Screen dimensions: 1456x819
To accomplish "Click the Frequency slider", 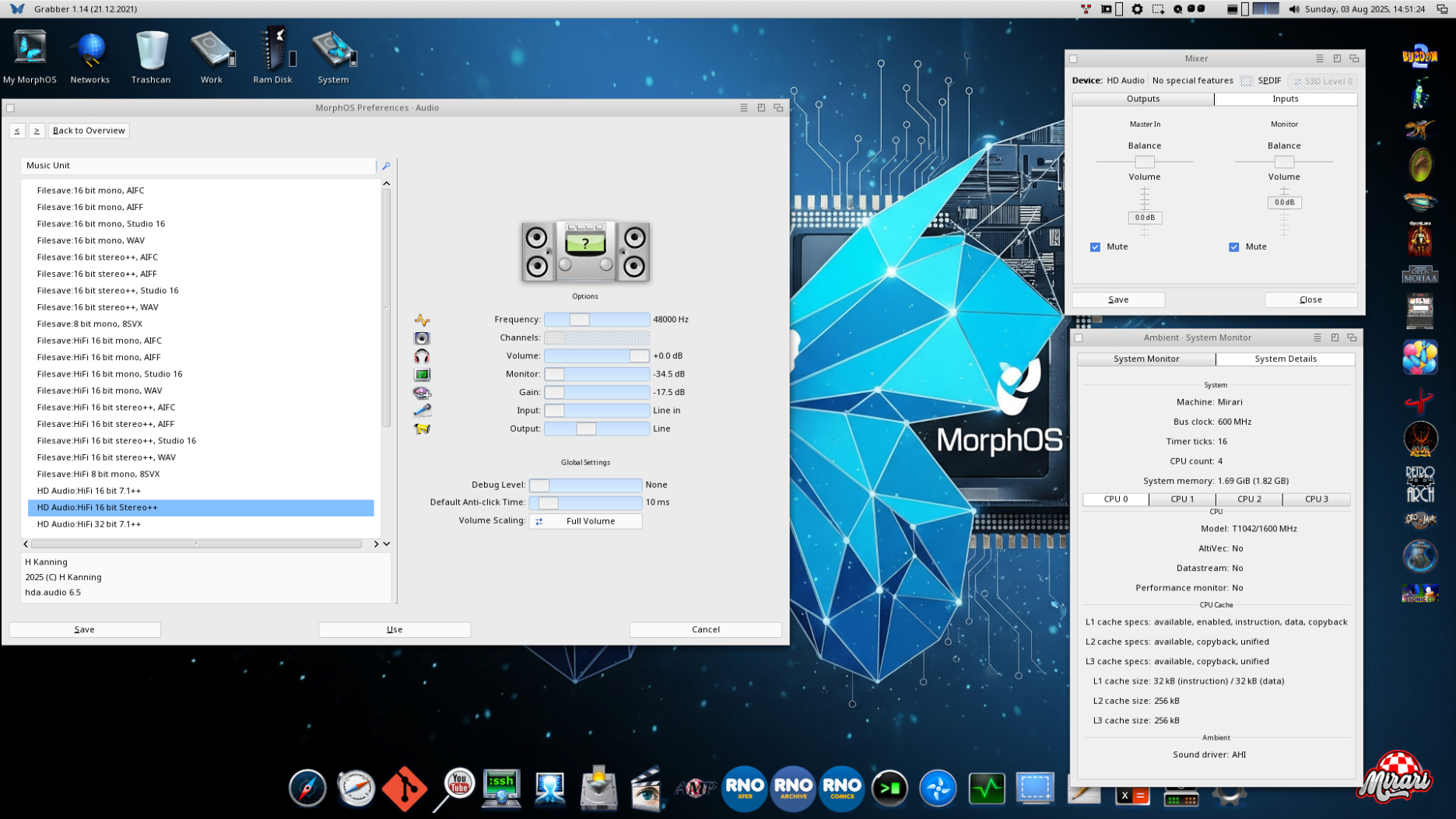I will [597, 320].
